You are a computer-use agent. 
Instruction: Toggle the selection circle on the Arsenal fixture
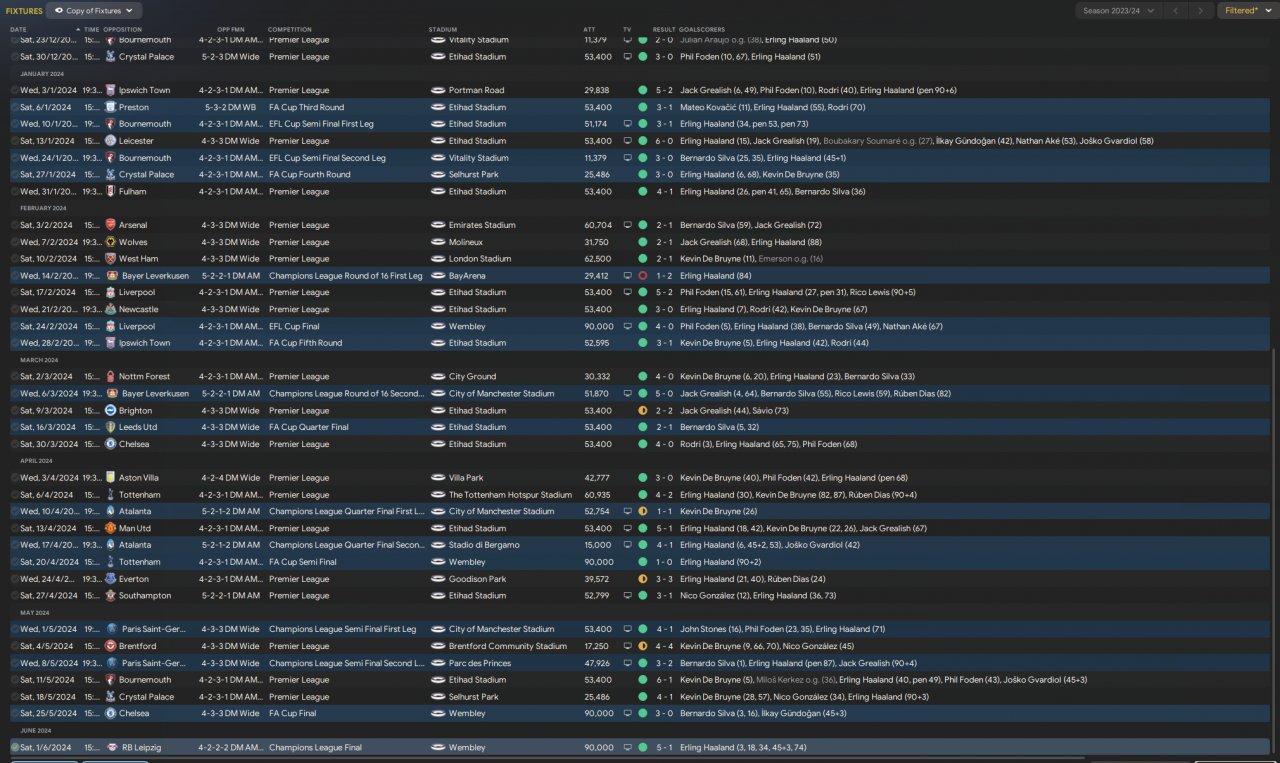[x=15, y=225]
